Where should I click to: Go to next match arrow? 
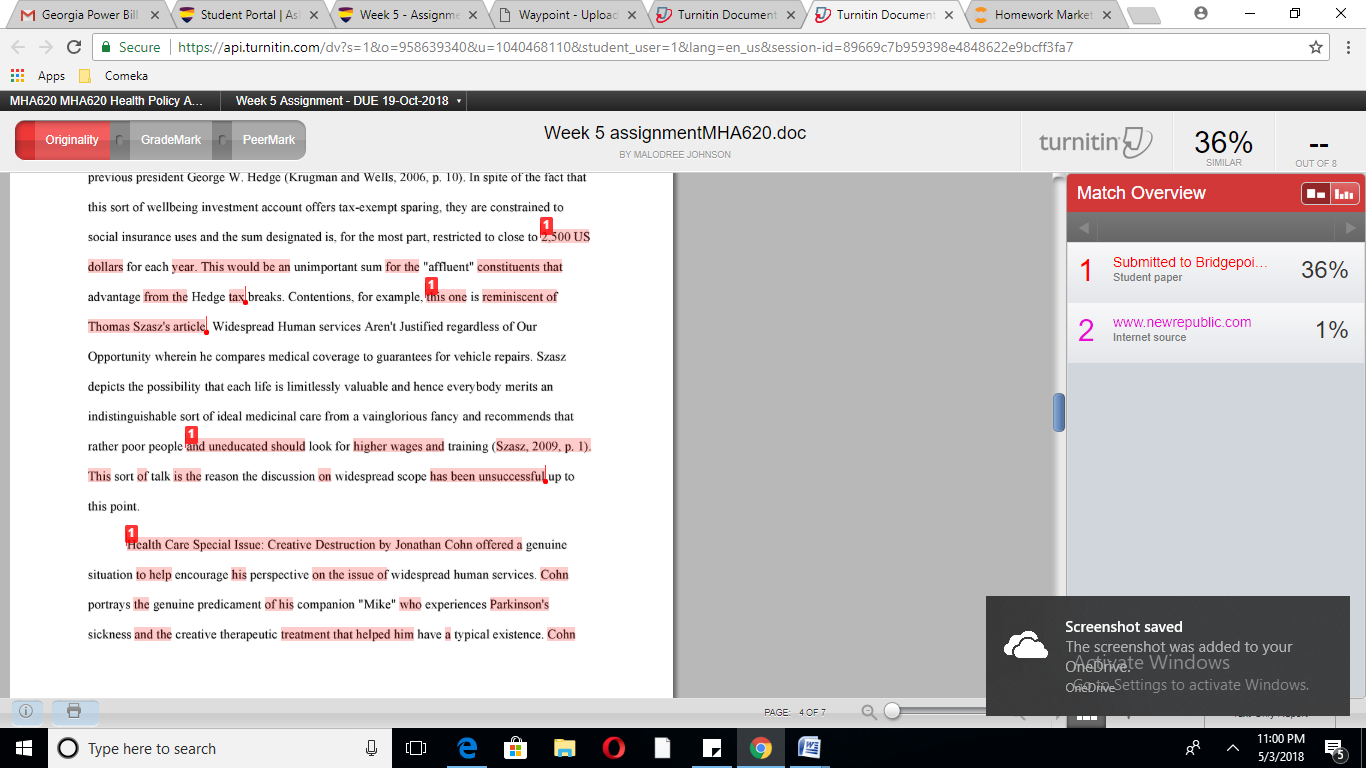pyautogui.click(x=1351, y=228)
